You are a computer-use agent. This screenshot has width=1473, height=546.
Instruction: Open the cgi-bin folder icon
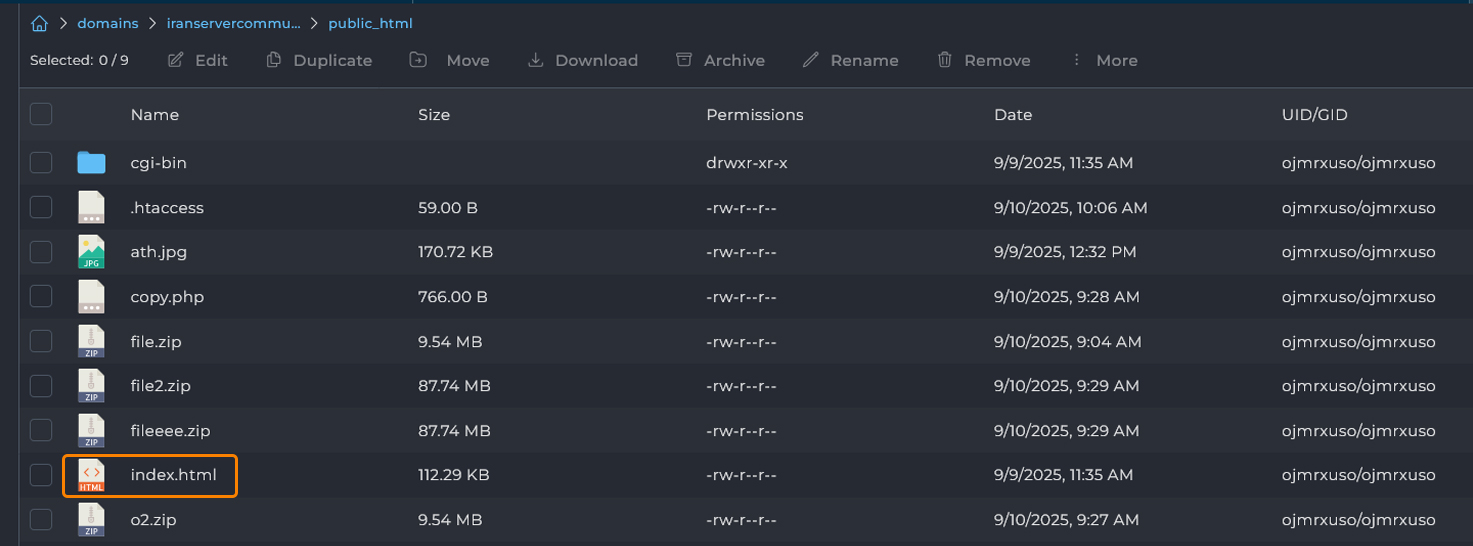click(x=91, y=162)
